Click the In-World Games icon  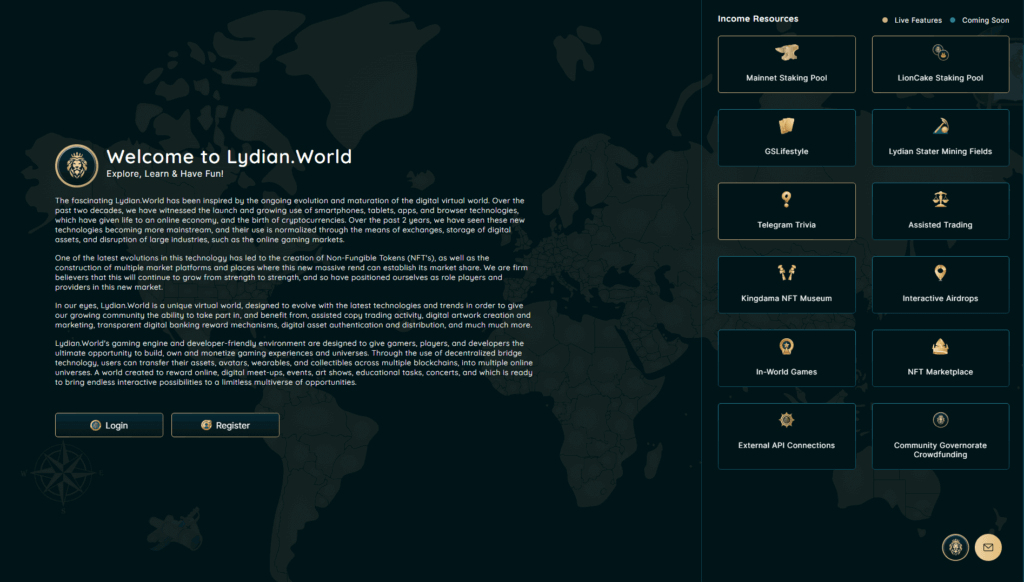click(x=786, y=346)
